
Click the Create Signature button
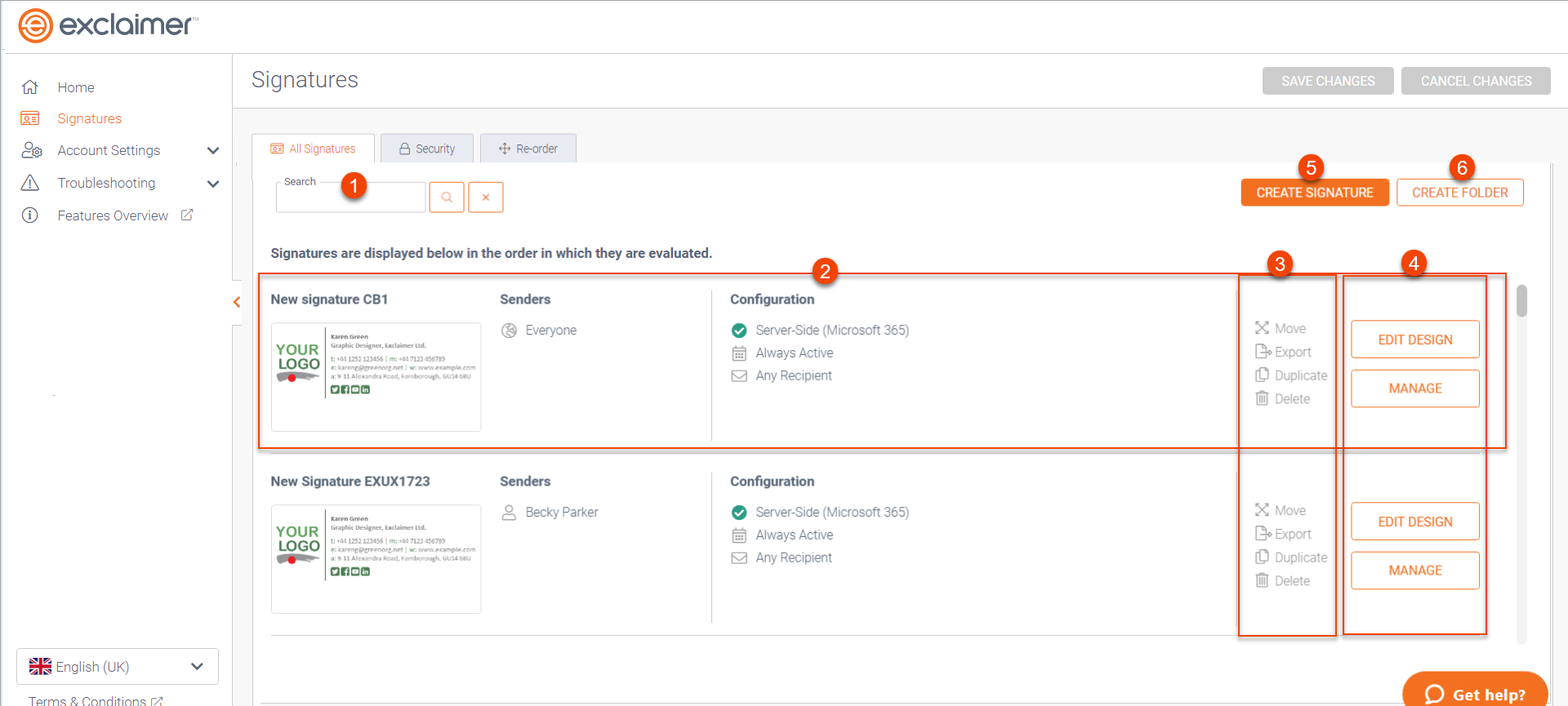(x=1314, y=193)
